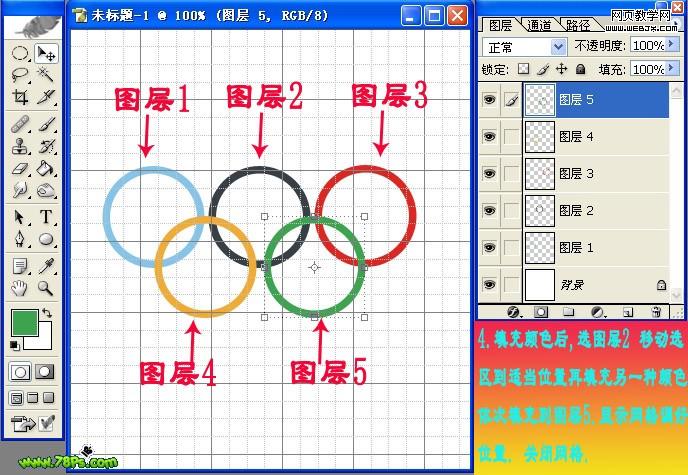688x475 pixels.
Task: Hide 图层 2 with its eye icon
Action: click(x=489, y=211)
